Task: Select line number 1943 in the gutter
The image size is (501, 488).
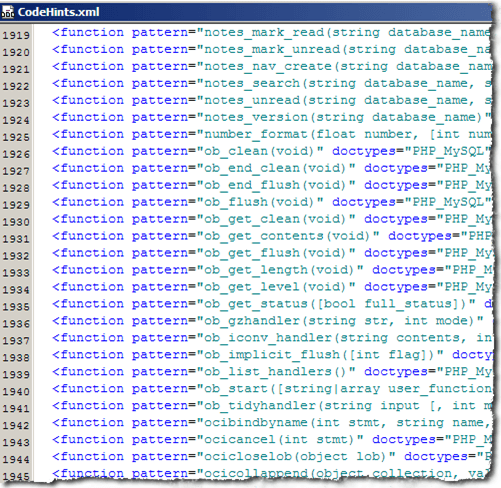Action: point(16,443)
